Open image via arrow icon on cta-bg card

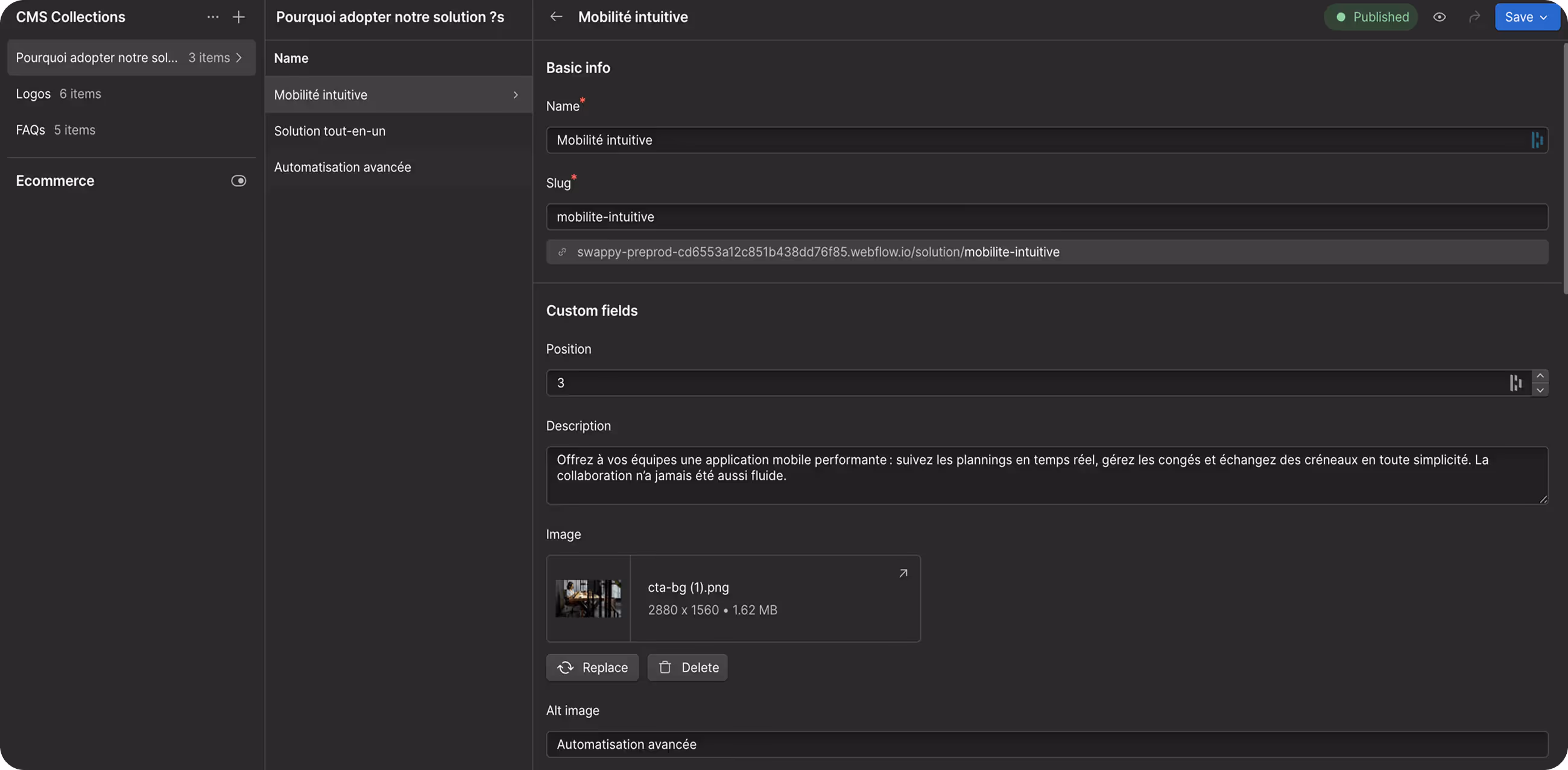[x=903, y=573]
